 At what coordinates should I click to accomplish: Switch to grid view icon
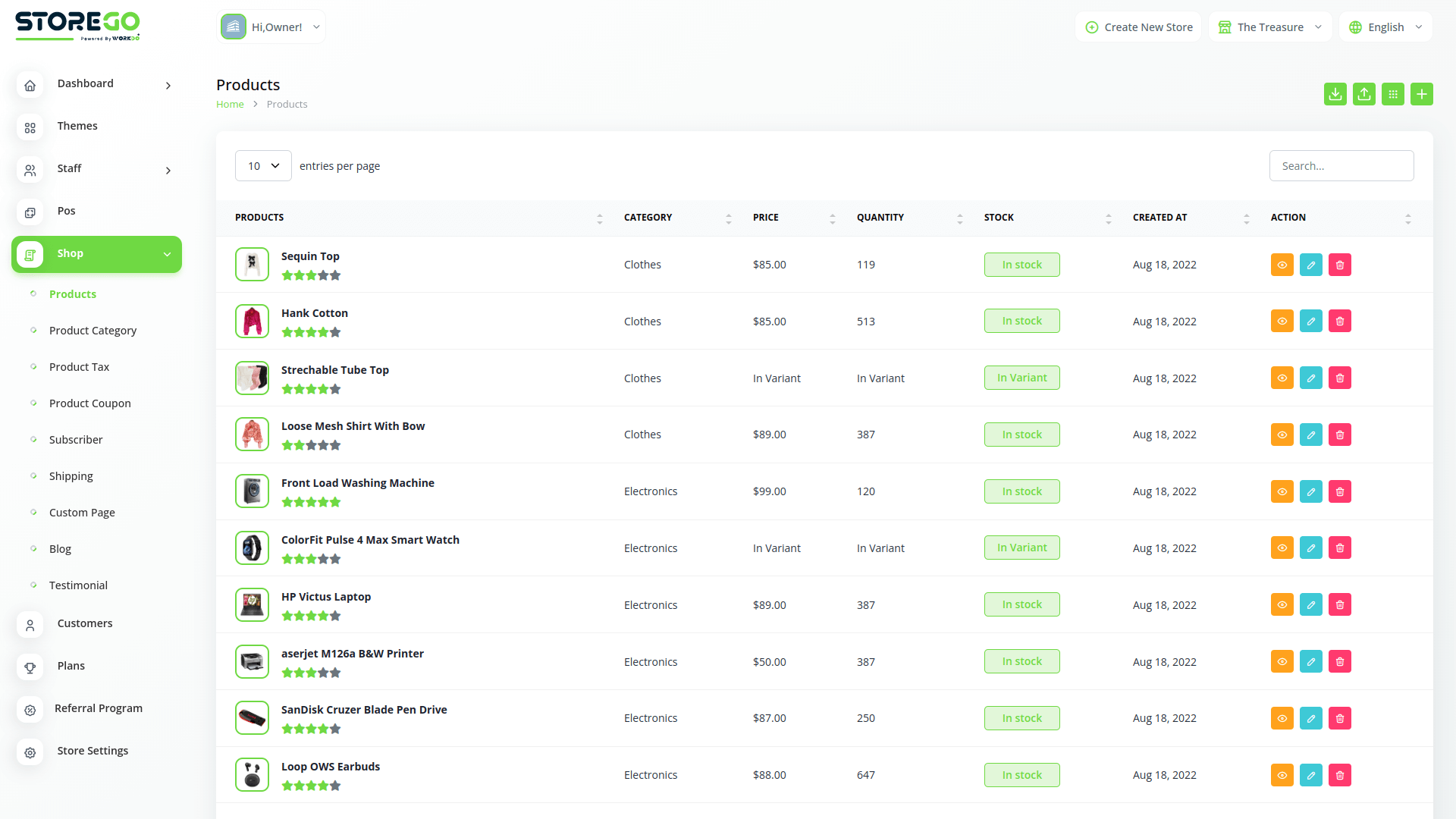point(1393,94)
